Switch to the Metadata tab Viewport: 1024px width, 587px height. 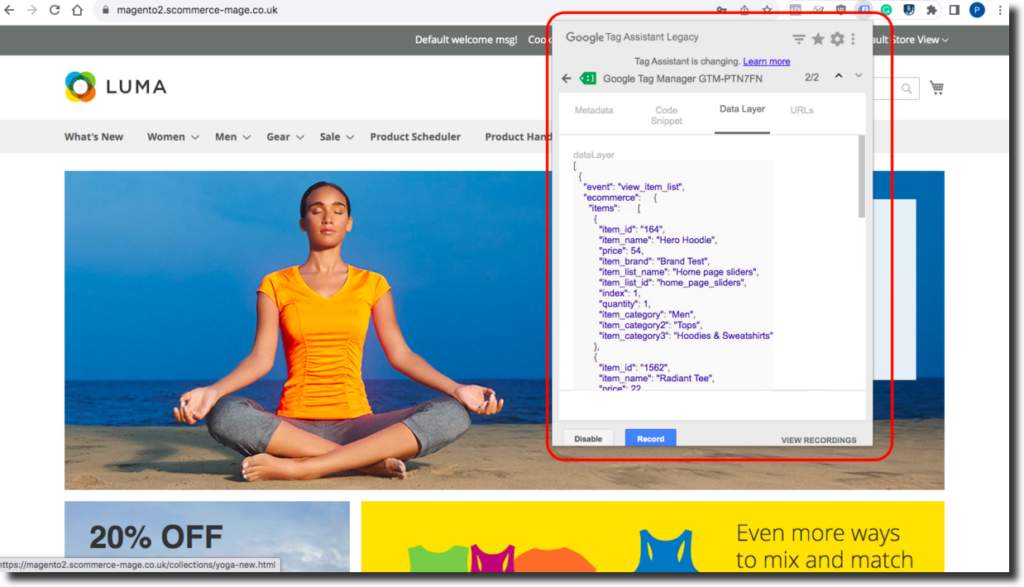(593, 110)
